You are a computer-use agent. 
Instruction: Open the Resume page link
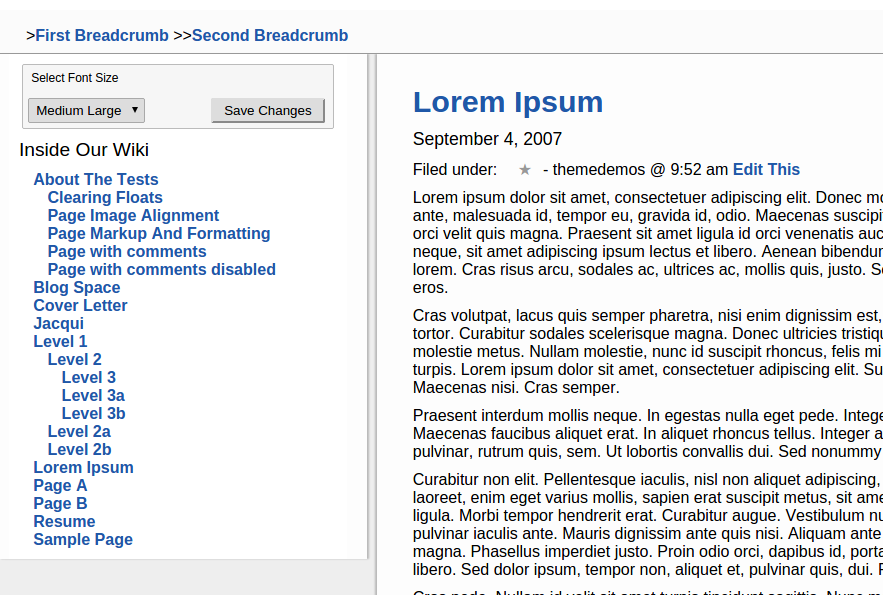(64, 522)
